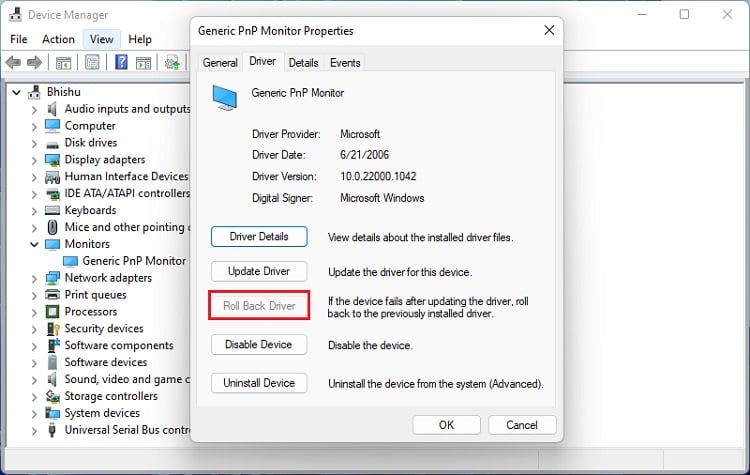Click the Audio inputs and outputs speaker icon

click(x=52, y=109)
